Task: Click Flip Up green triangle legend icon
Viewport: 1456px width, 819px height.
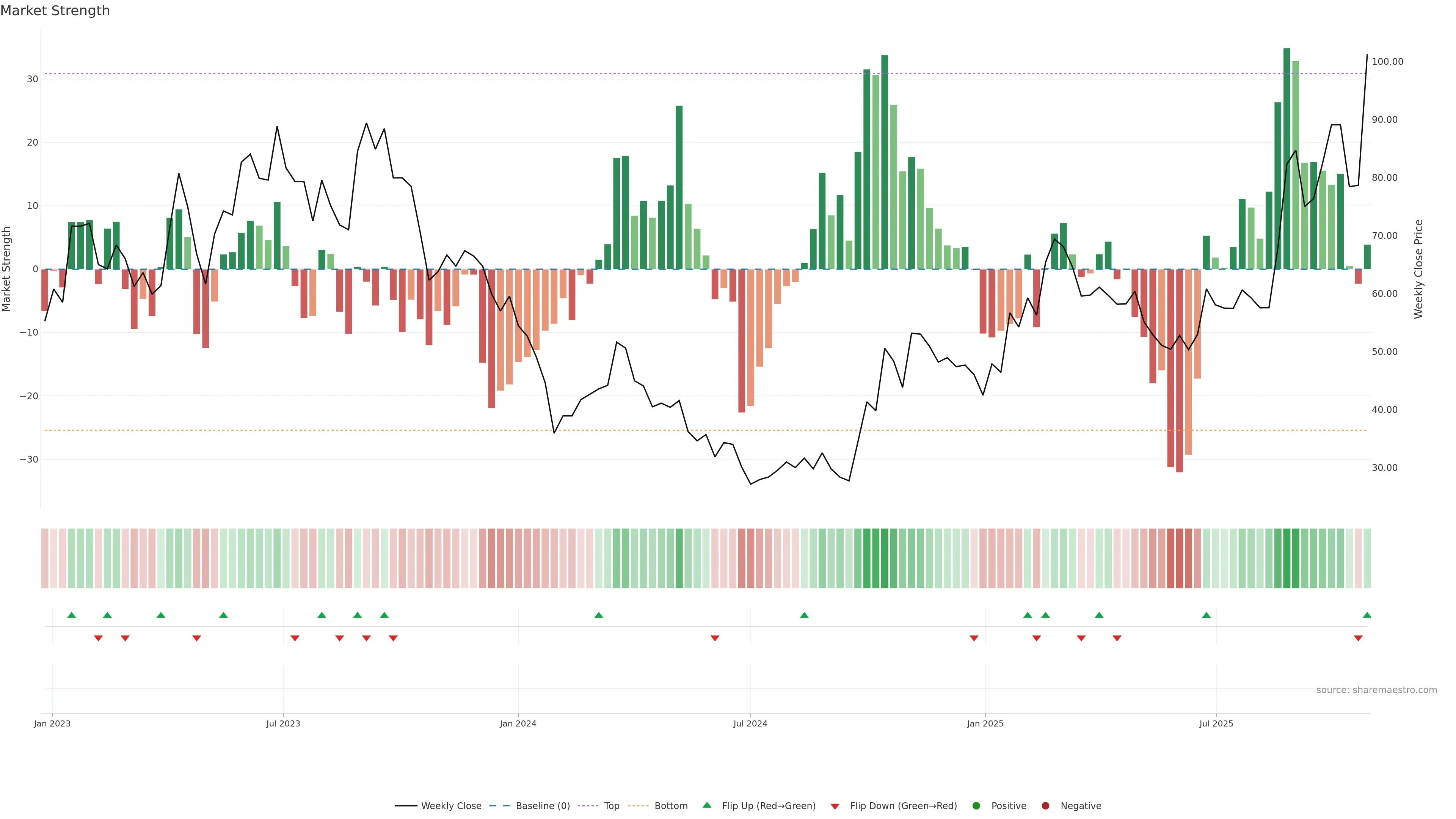Action: pyautogui.click(x=706, y=805)
